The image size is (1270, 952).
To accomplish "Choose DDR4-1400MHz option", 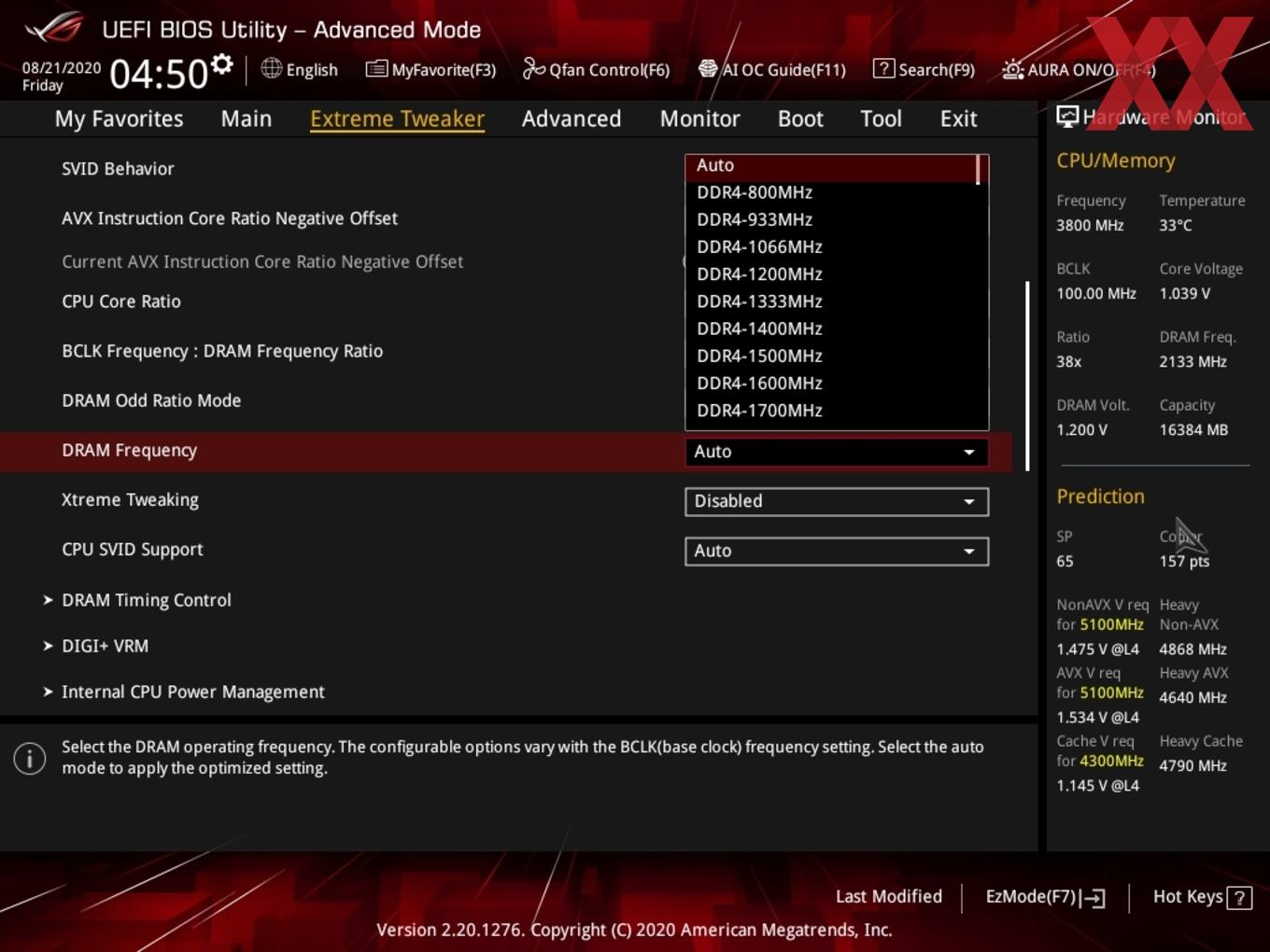I will (x=831, y=329).
